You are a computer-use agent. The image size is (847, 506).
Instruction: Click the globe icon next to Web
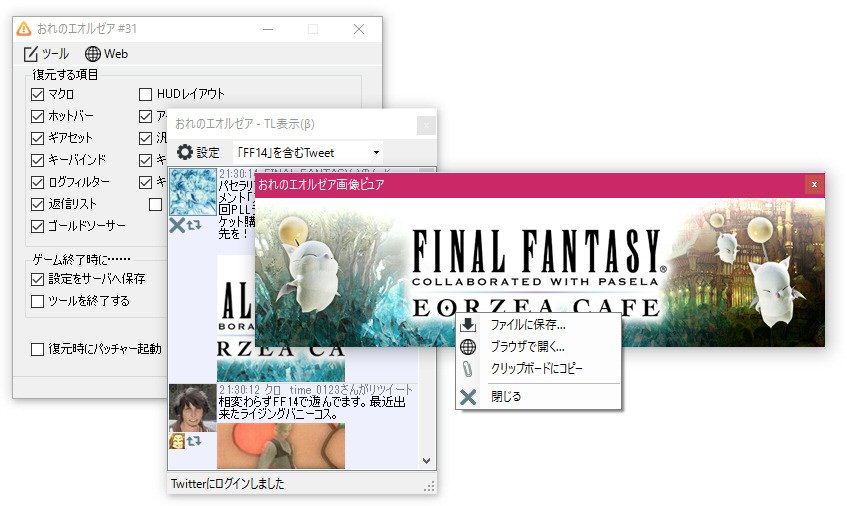(x=92, y=53)
